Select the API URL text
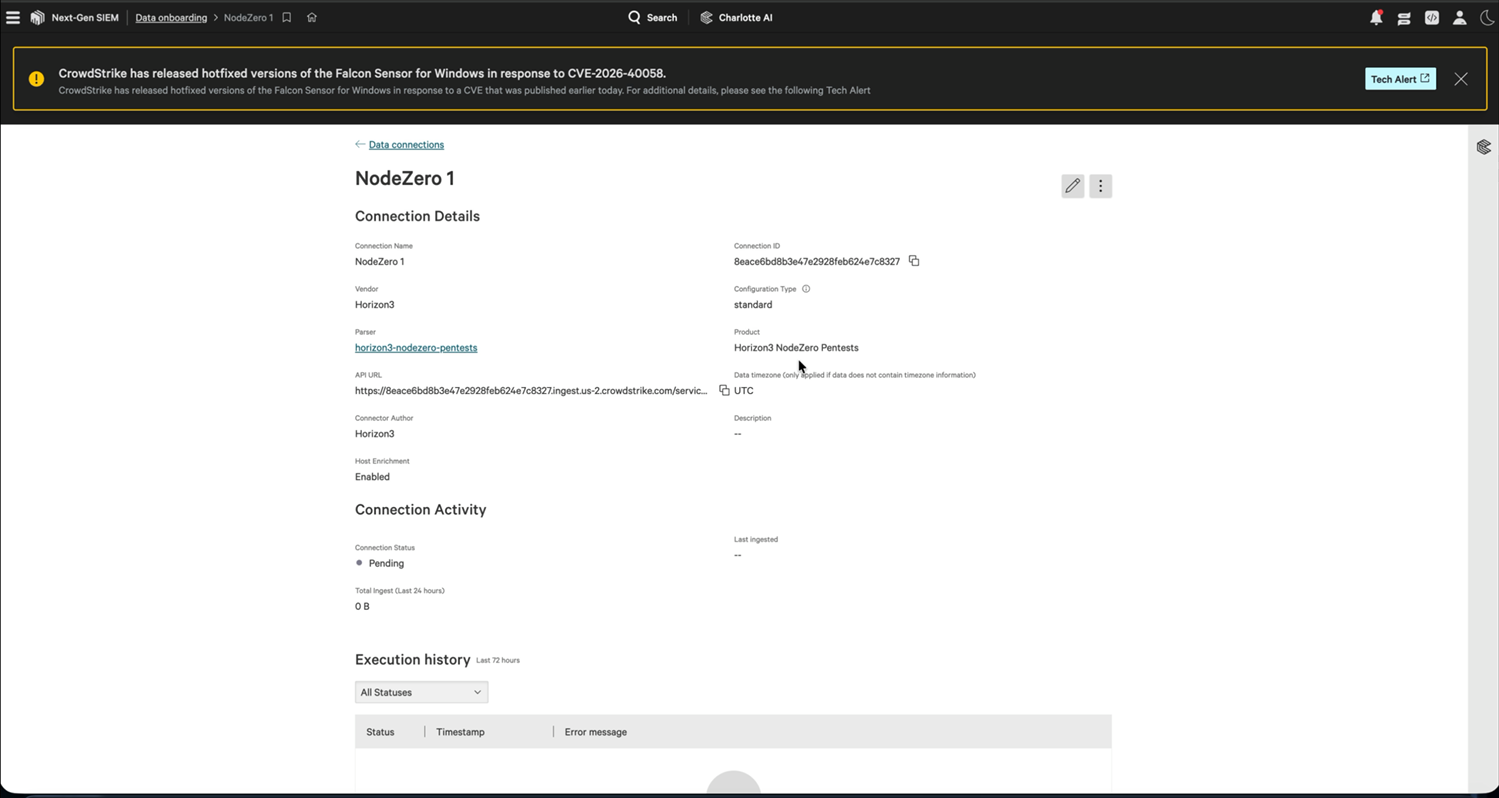Viewport: 1499px width, 798px height. coord(531,391)
